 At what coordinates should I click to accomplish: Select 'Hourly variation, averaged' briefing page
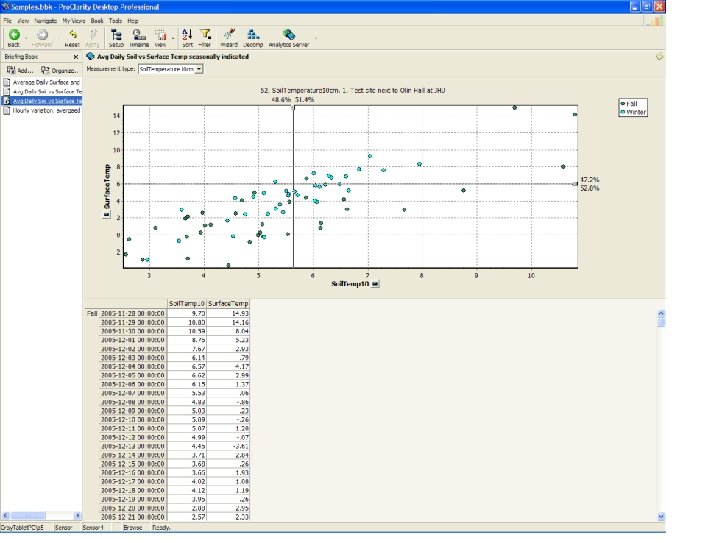(x=47, y=111)
